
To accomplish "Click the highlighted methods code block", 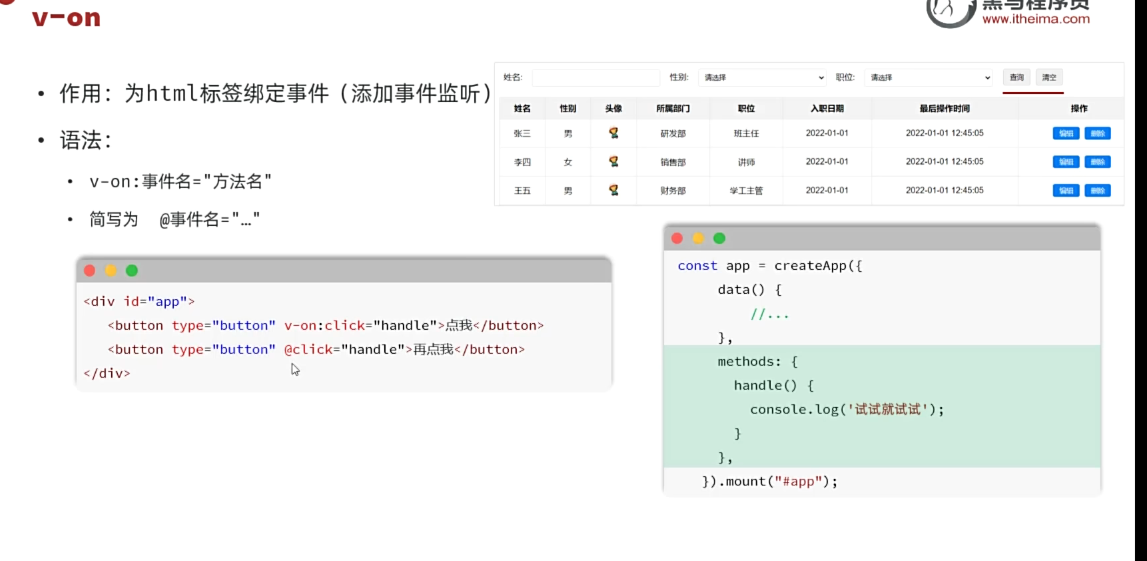I will point(881,407).
